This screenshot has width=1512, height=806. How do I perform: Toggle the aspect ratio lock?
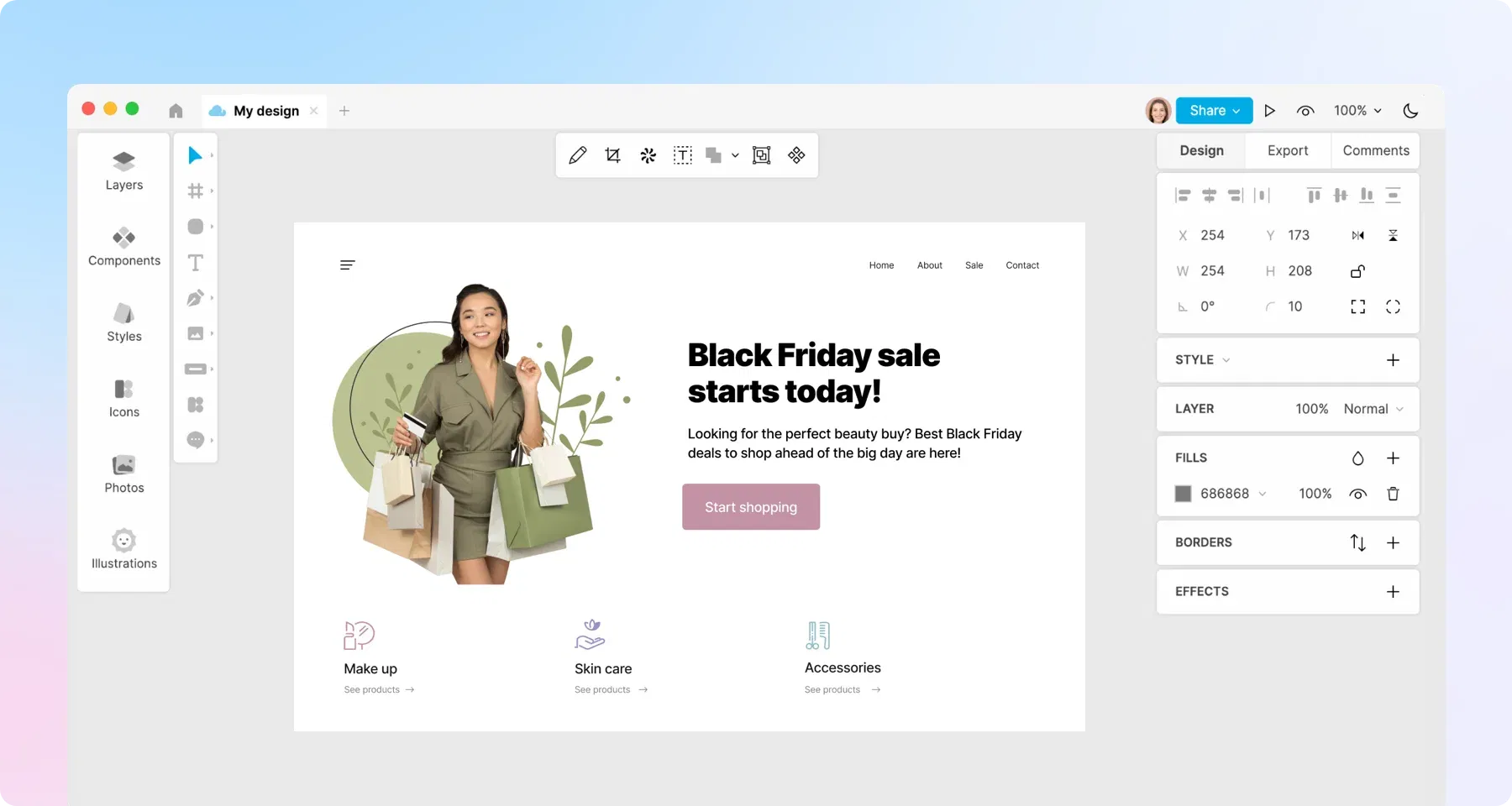1357,271
